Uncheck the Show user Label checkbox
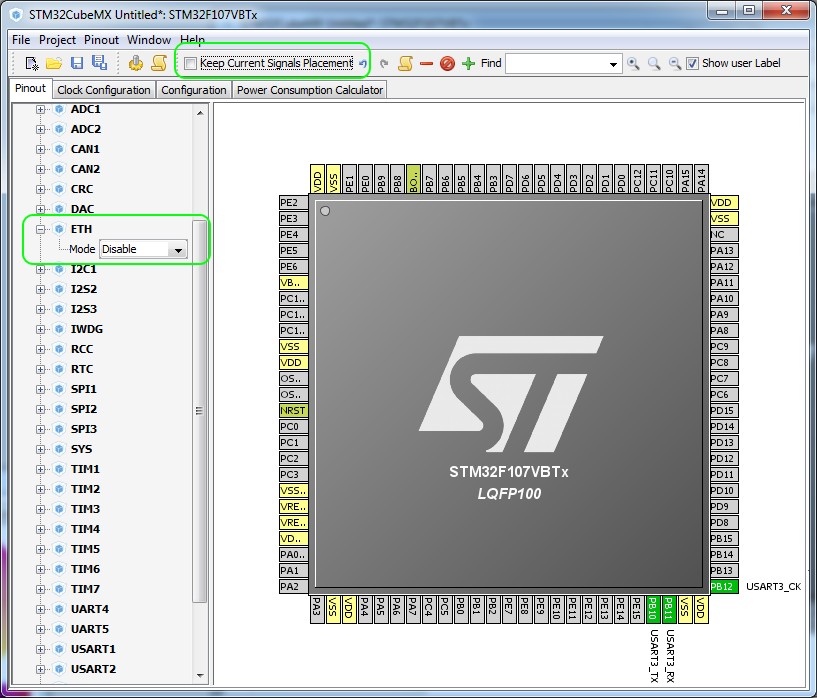Viewport: 817px width, 698px height. point(692,64)
